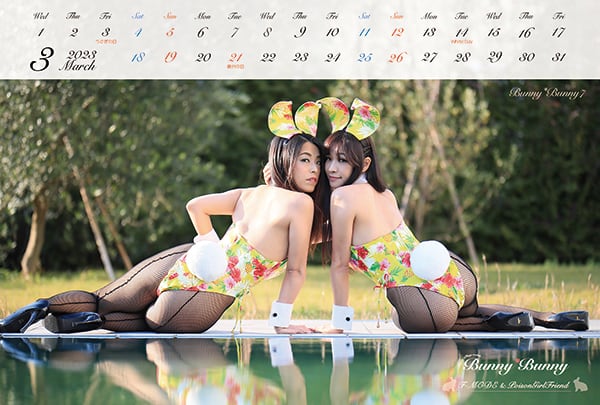Click the large month number 3
Image resolution: width=600 pixels, height=405 pixels.
click(x=41, y=59)
